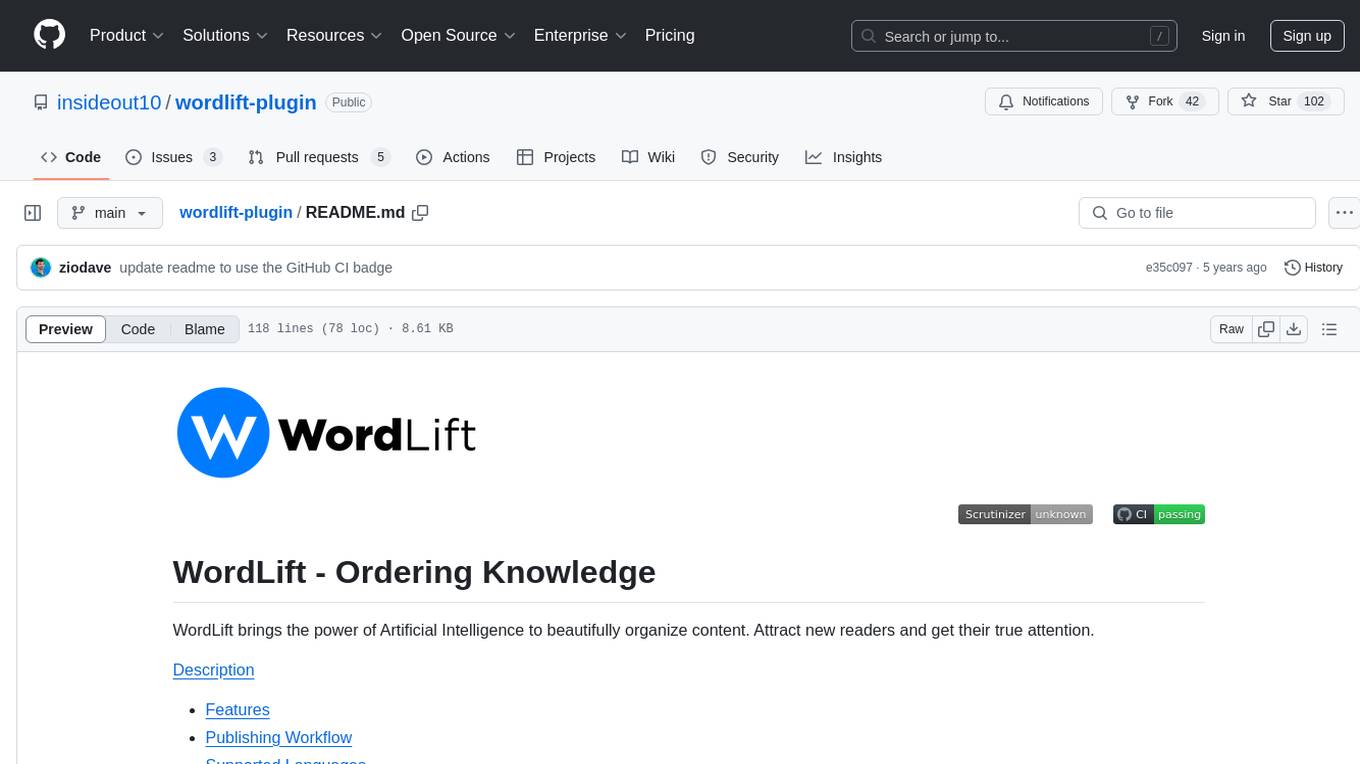Click the Scrutinizer unknown badge

pyautogui.click(x=1025, y=514)
